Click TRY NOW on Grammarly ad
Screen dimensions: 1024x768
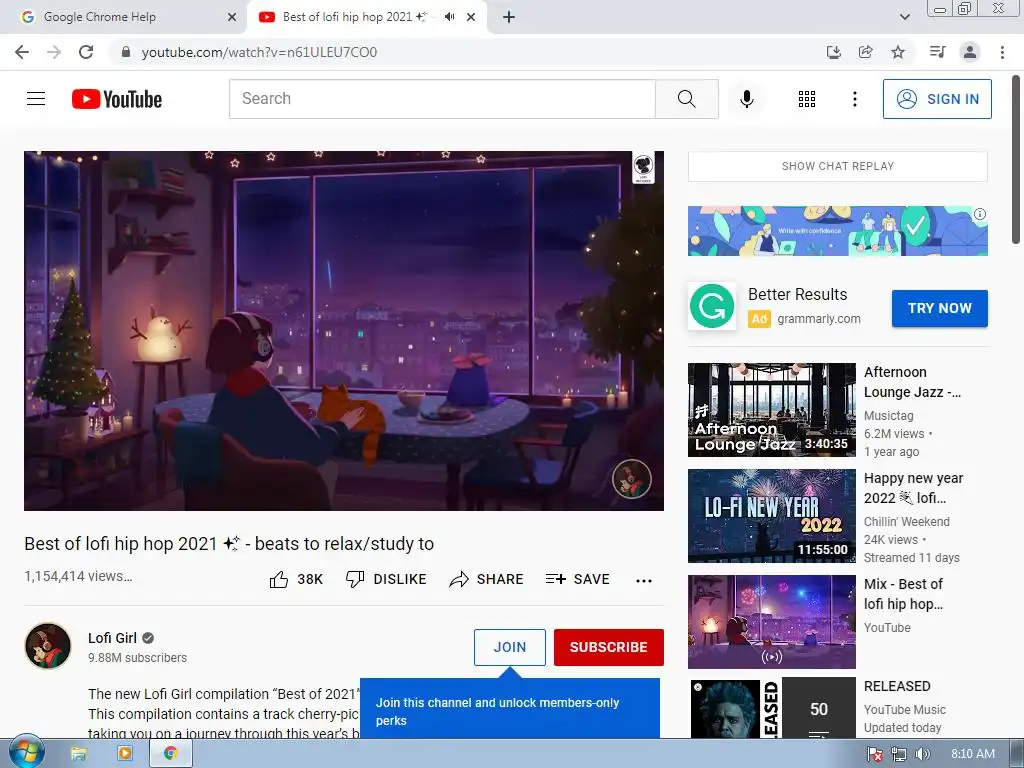coord(940,308)
